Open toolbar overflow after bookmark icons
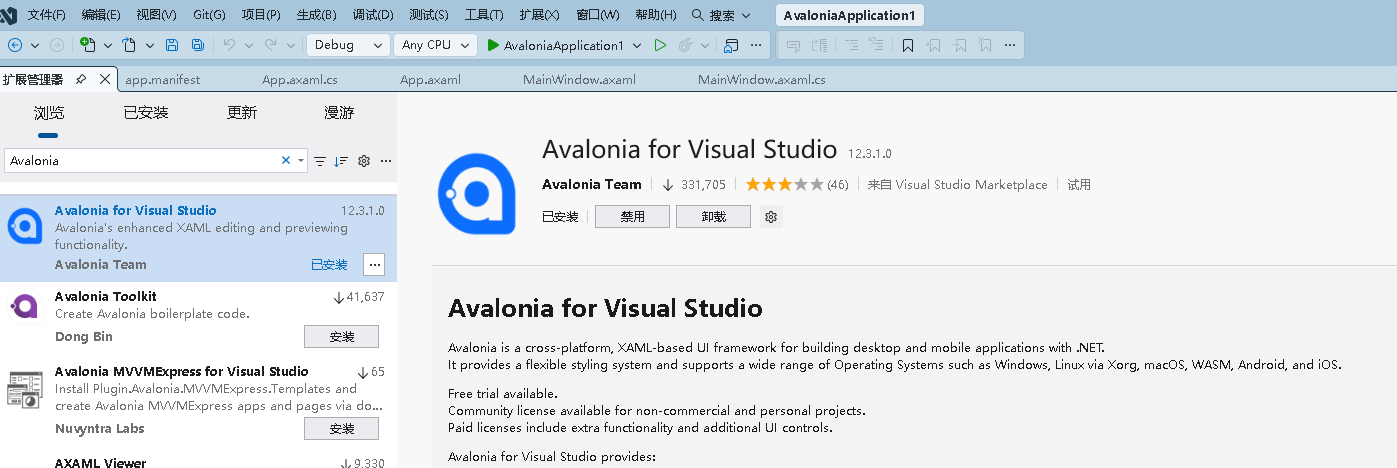The height and width of the screenshot is (468, 1397). coord(1010,45)
